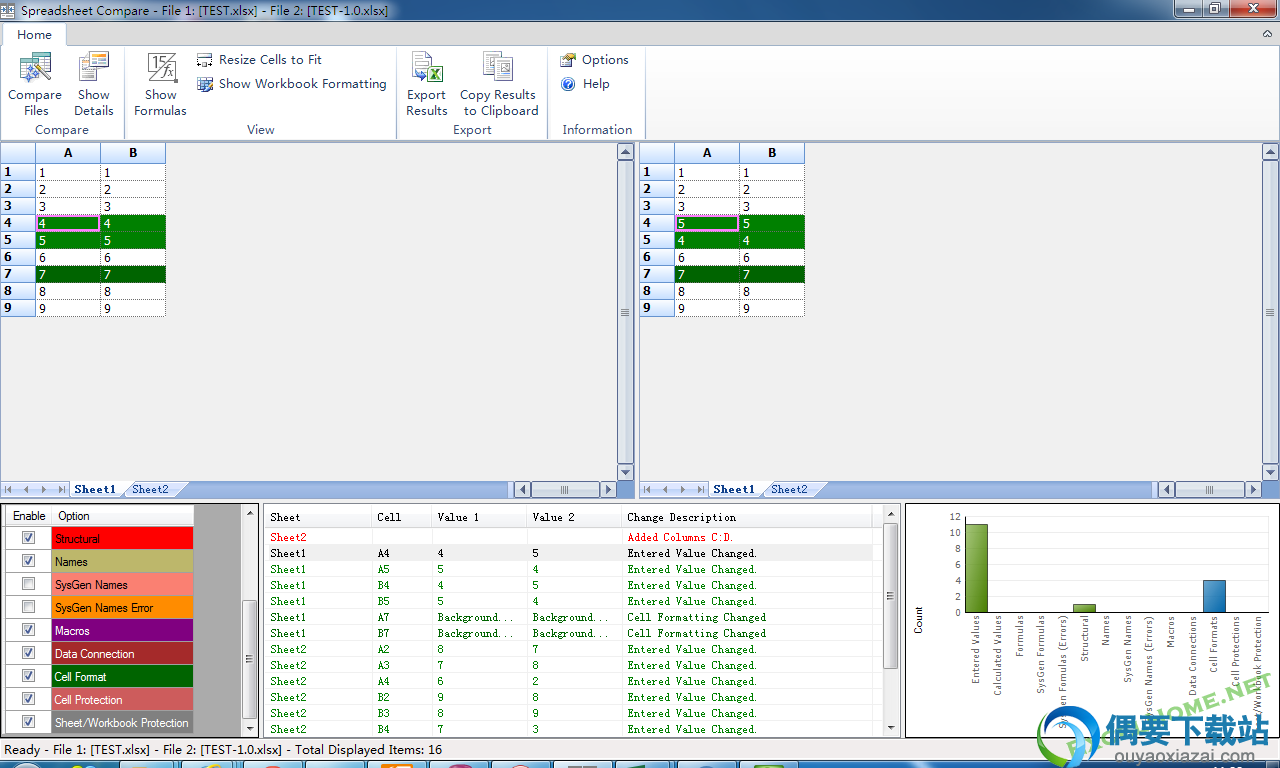Switch right pane to Sheet2 tab
Viewport: 1280px width, 768px height.
789,490
